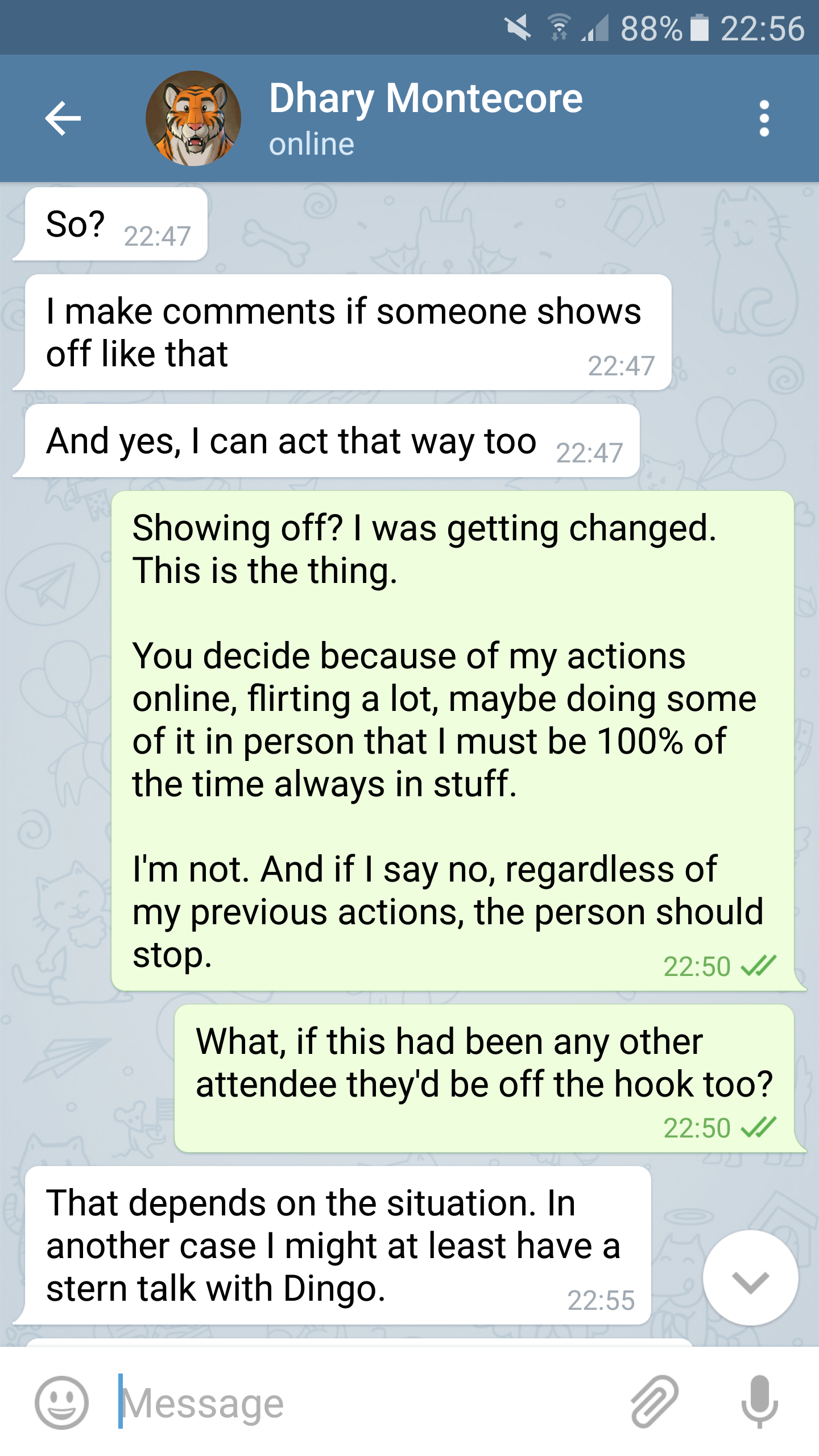This screenshot has height=1456, width=819.
Task: Tap the microphone voice message icon
Action: pos(759,1403)
